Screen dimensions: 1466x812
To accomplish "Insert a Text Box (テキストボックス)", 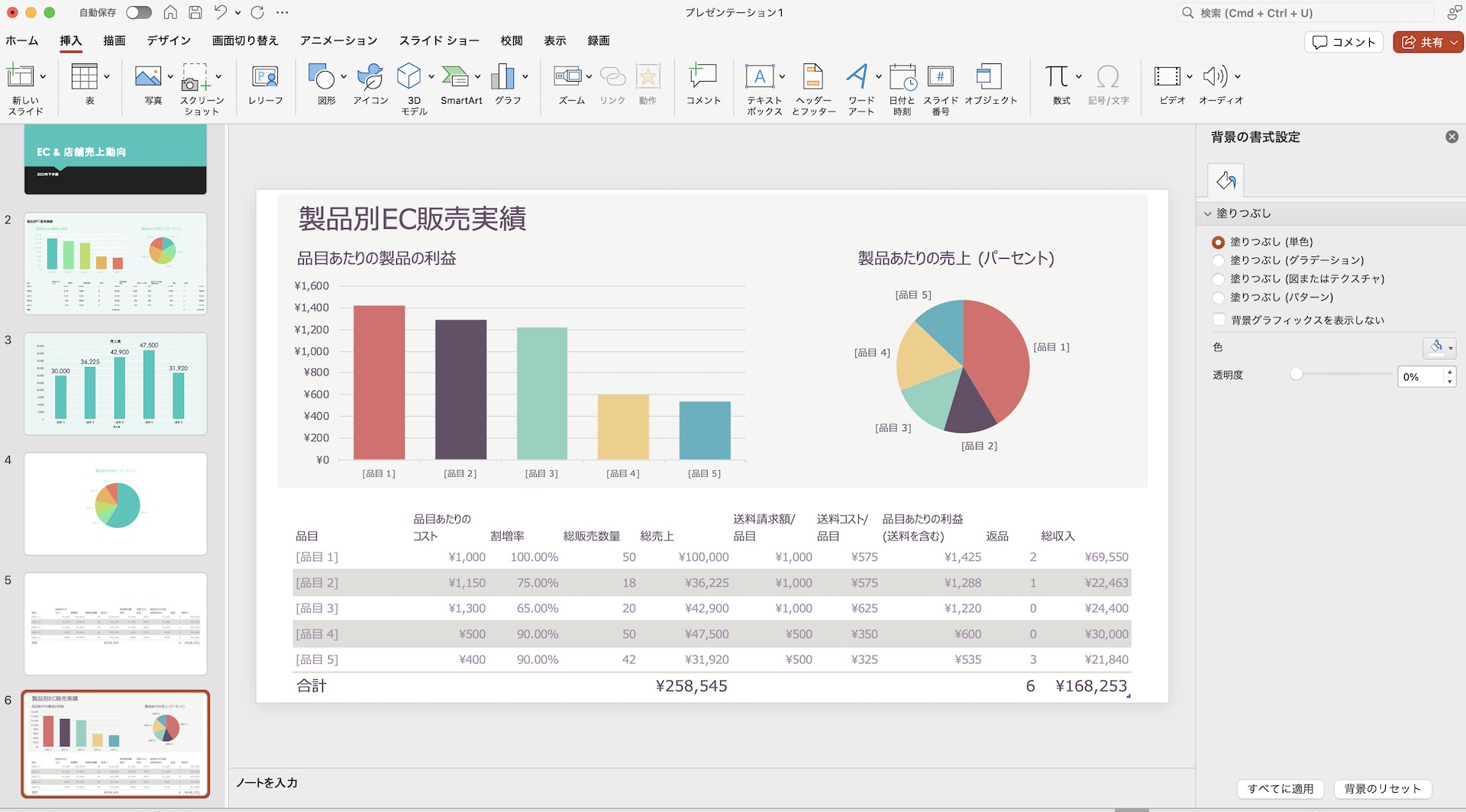I will [760, 76].
